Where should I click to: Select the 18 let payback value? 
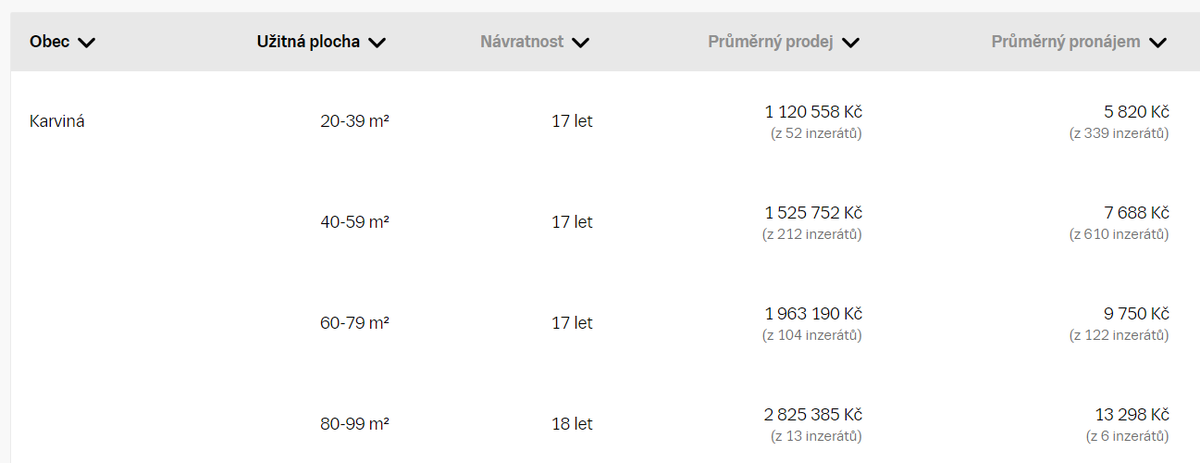point(572,424)
